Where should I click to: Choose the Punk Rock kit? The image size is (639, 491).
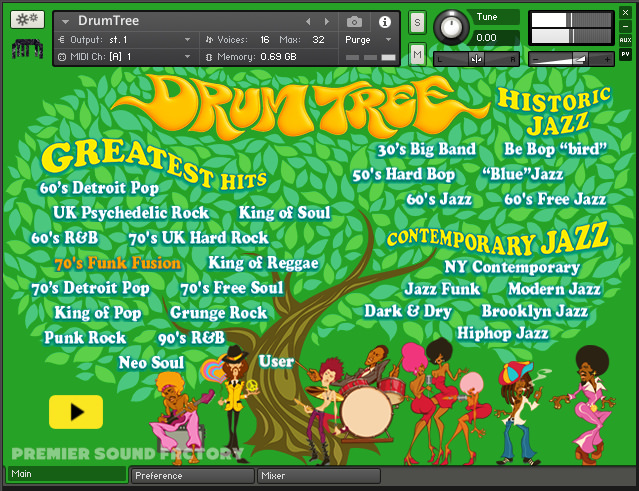tap(85, 338)
